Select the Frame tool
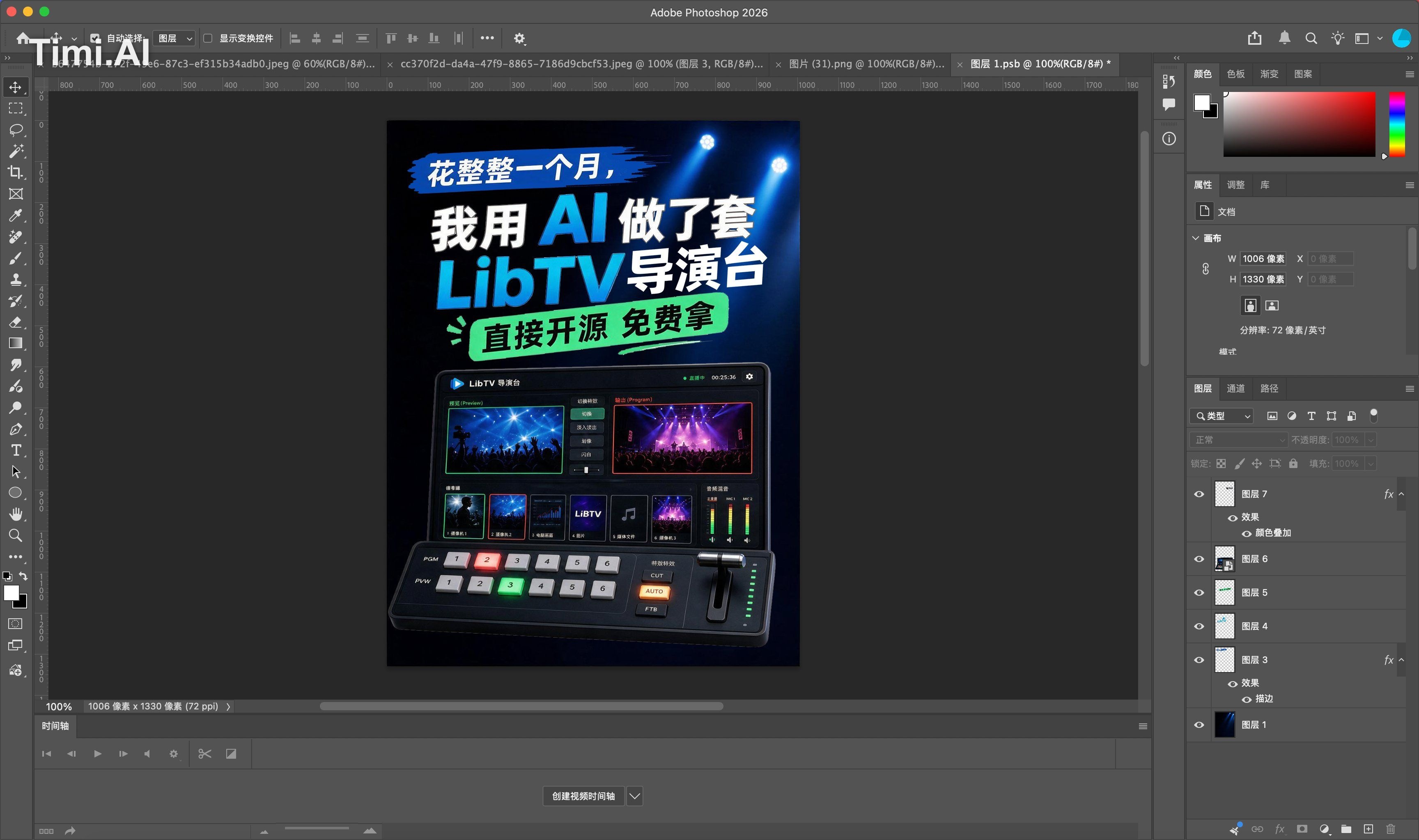 pos(15,194)
